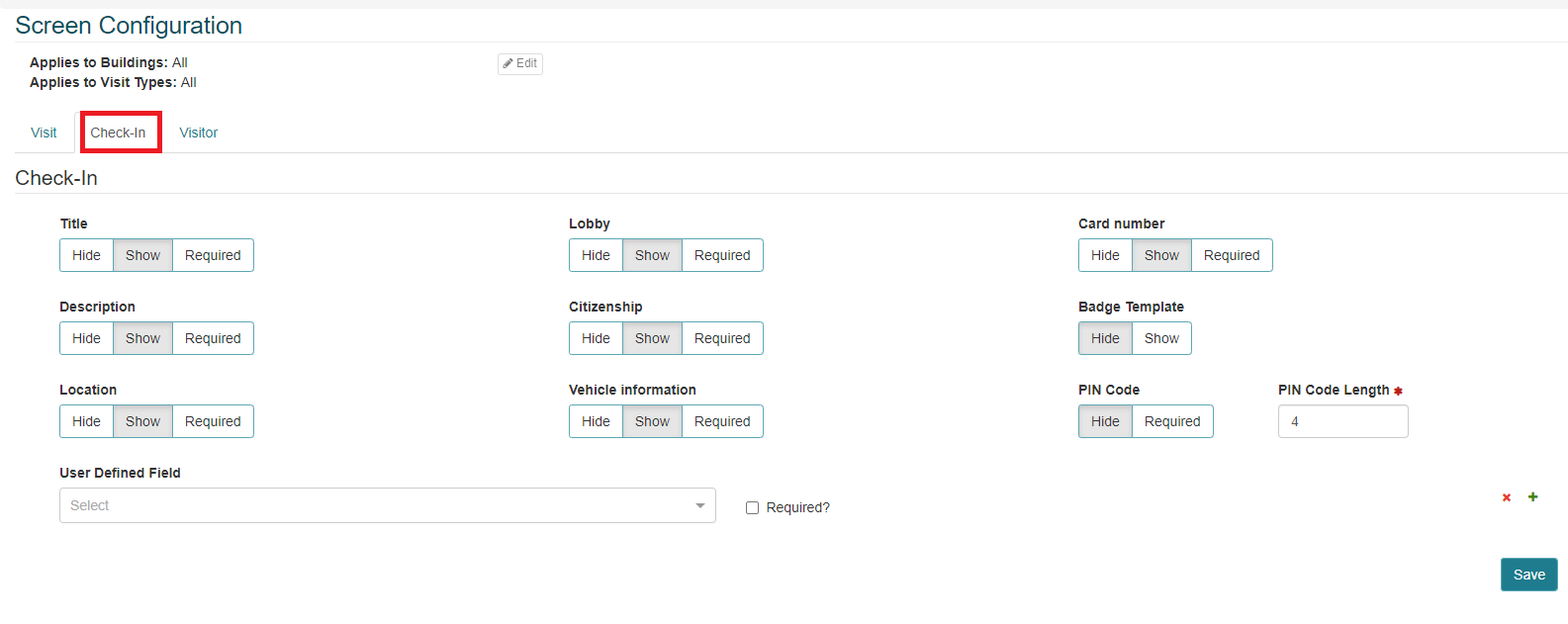Set Description field to Required
1568x624 pixels.
tap(213, 338)
